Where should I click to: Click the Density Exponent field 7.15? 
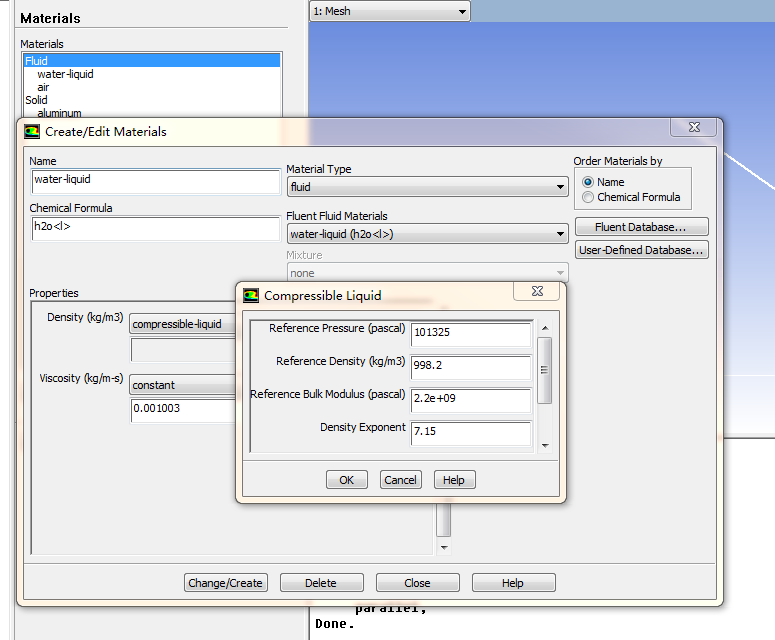pos(471,432)
